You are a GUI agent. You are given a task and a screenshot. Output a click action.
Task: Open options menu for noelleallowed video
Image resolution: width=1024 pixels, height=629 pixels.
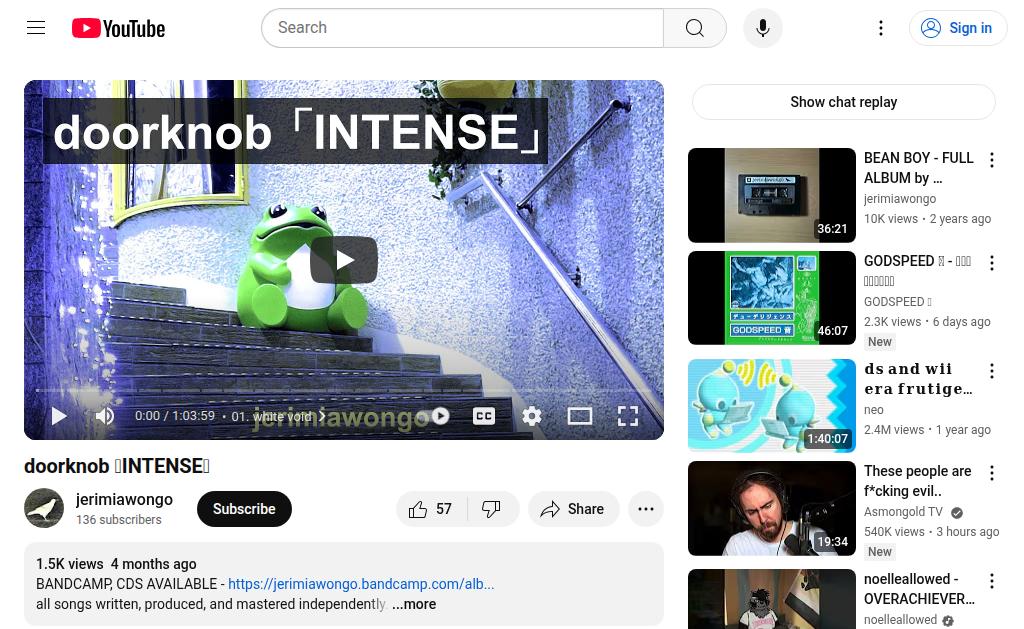991,581
